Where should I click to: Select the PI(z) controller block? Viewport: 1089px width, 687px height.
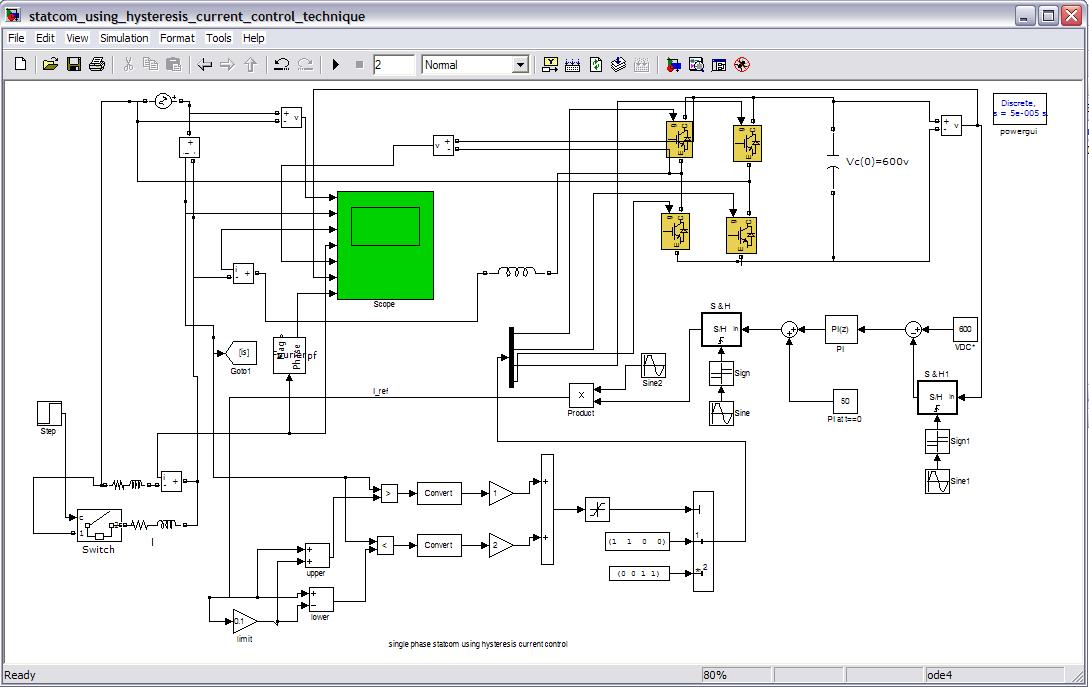coord(841,329)
